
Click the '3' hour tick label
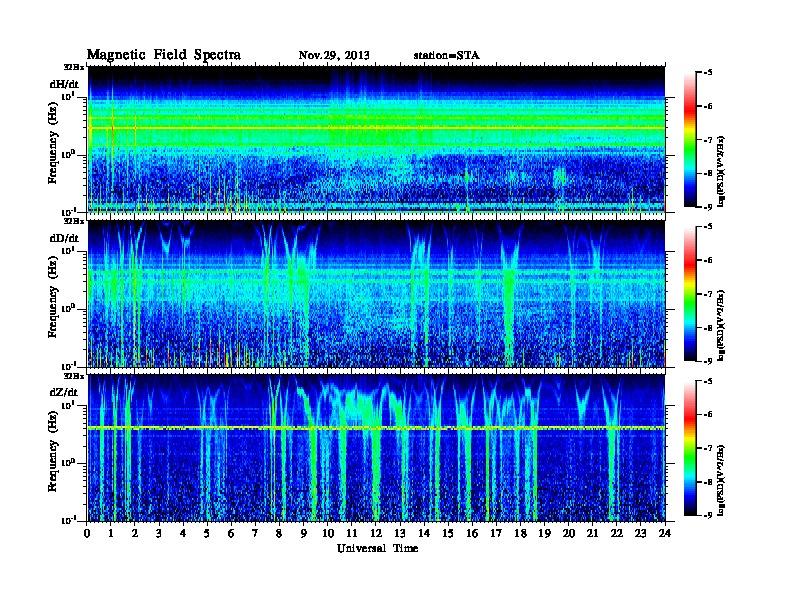click(x=159, y=533)
